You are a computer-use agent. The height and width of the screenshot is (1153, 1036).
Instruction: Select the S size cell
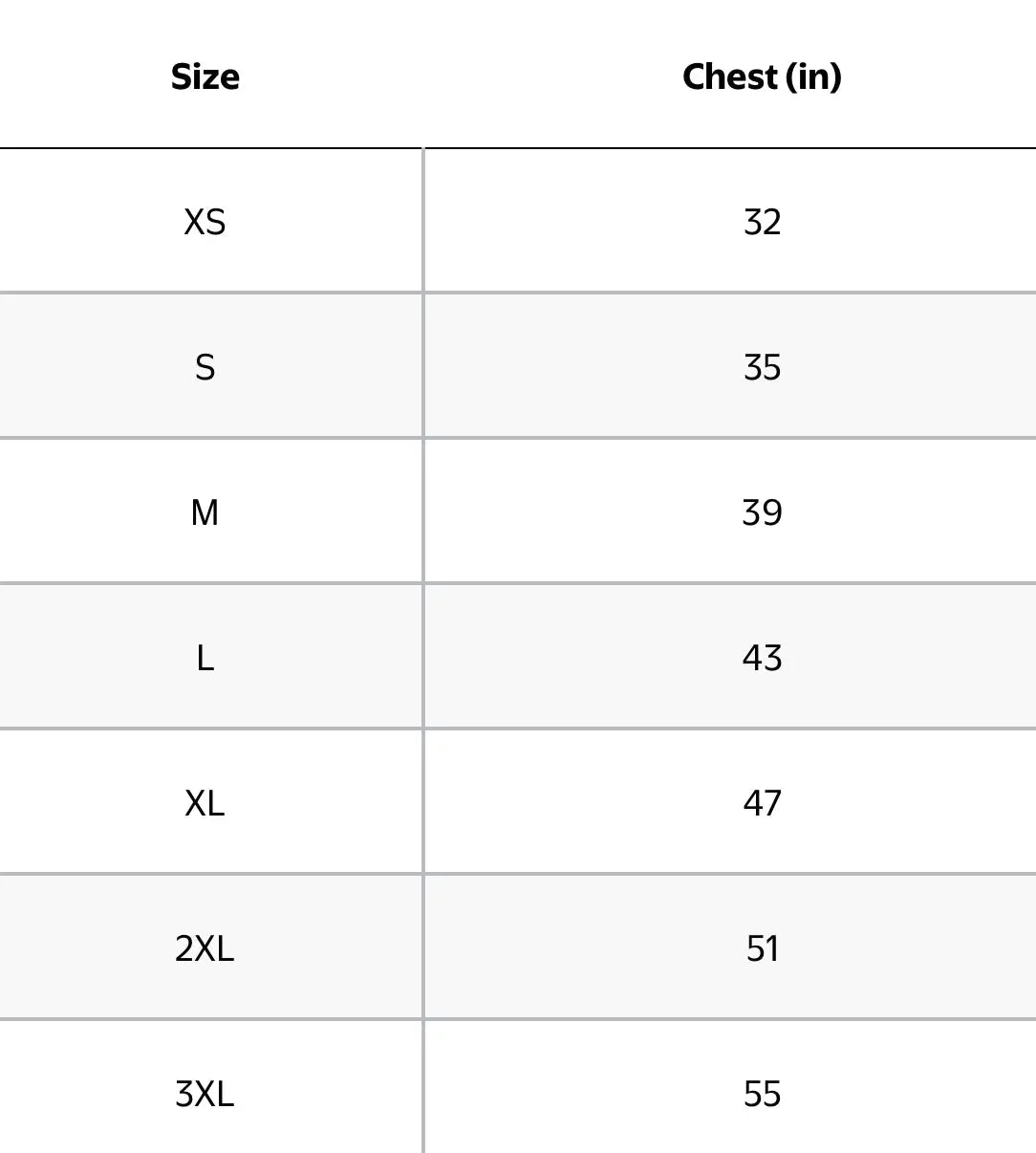coord(205,367)
